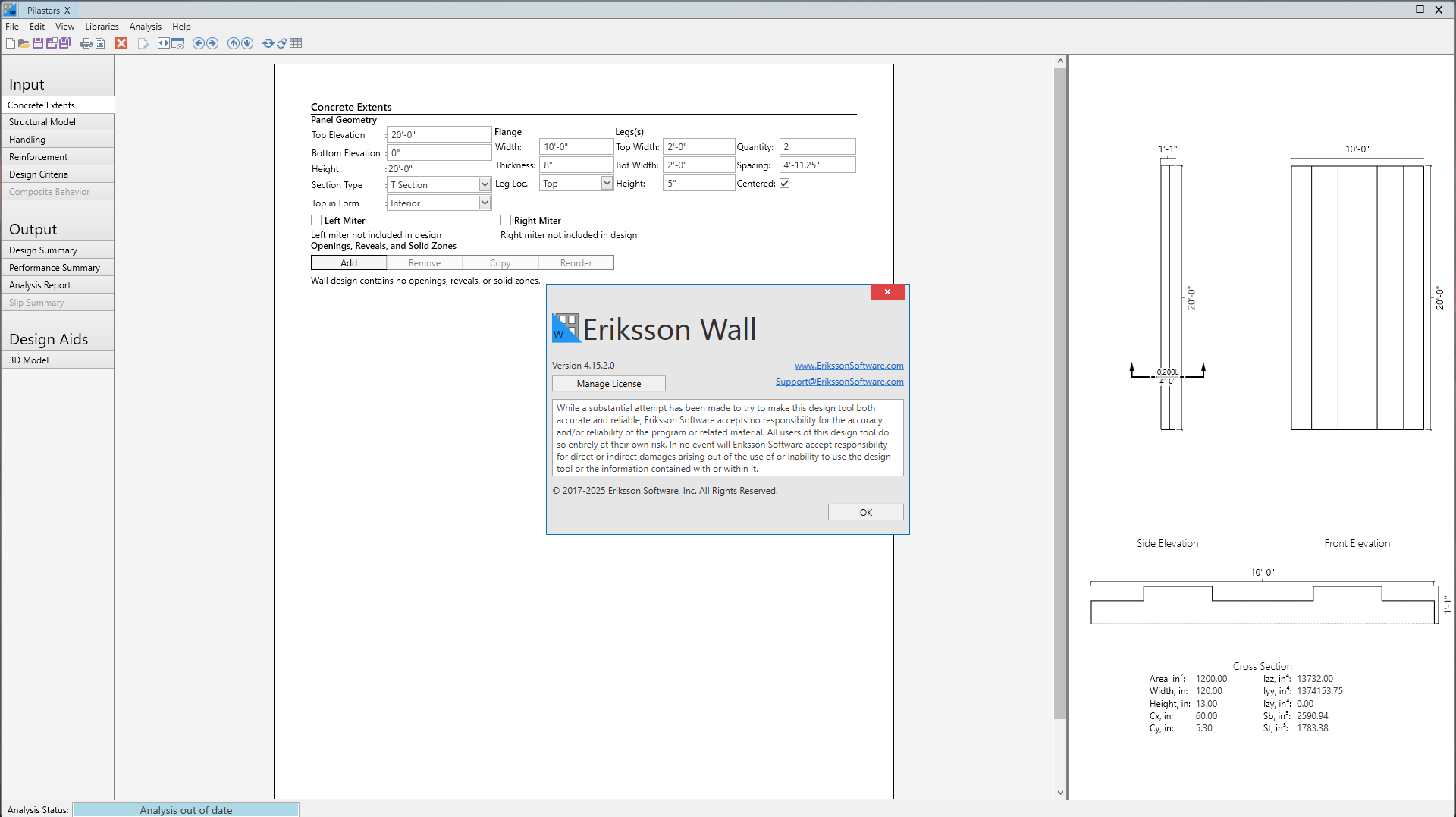Viewport: 1456px width, 817px height.
Task: Click the Copy button
Action: [500, 263]
